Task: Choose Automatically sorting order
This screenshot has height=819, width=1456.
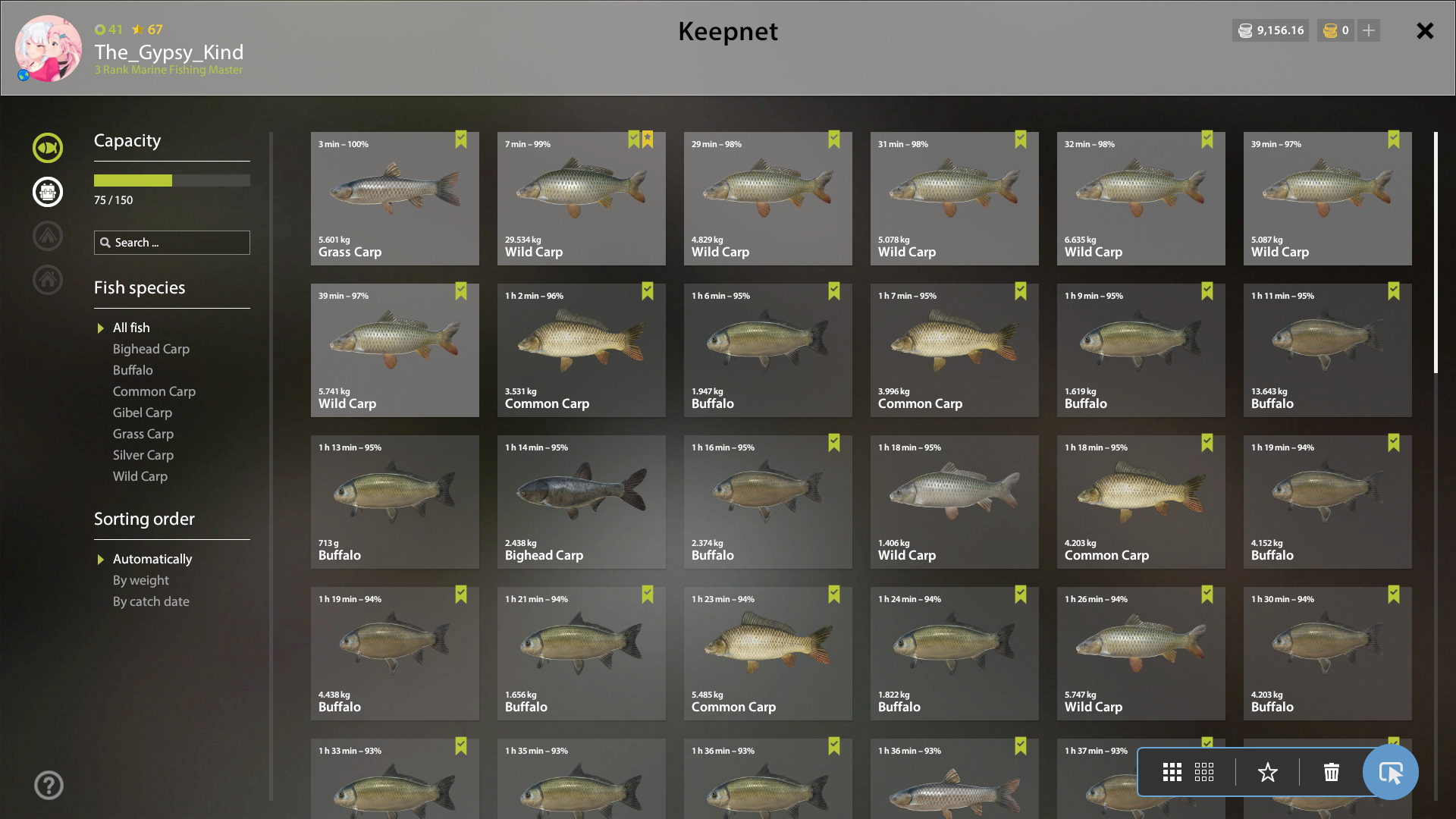Action: 152,559
